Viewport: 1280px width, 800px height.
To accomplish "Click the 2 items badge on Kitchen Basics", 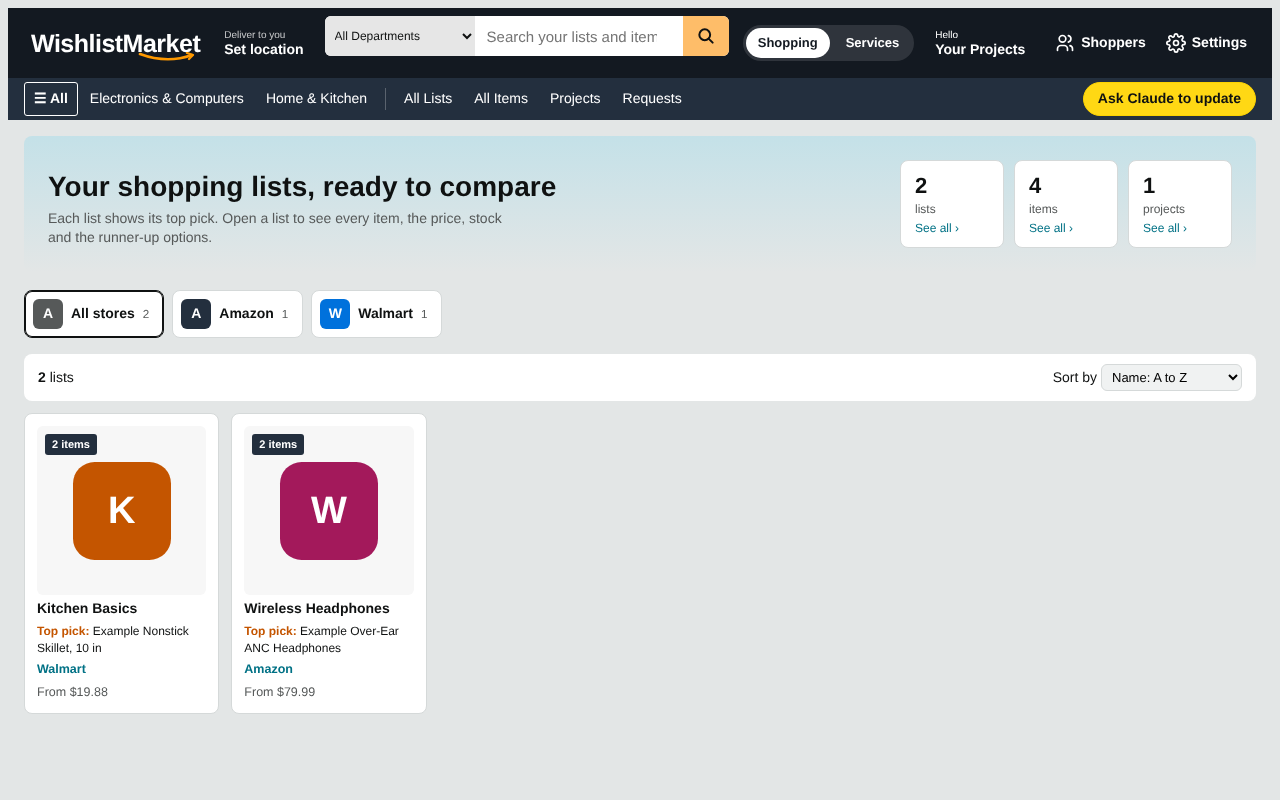I will 71,444.
